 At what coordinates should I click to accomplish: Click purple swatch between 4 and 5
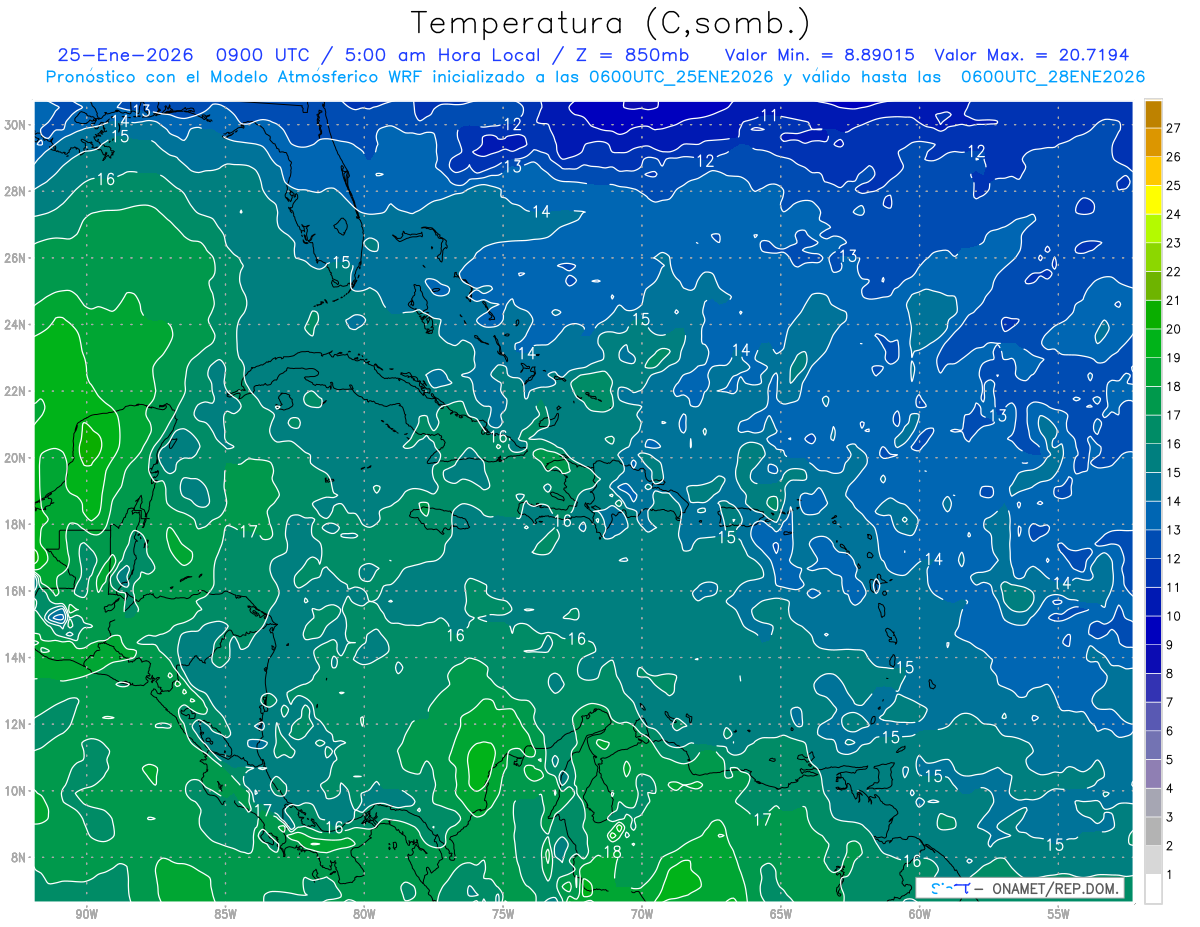click(x=1153, y=773)
